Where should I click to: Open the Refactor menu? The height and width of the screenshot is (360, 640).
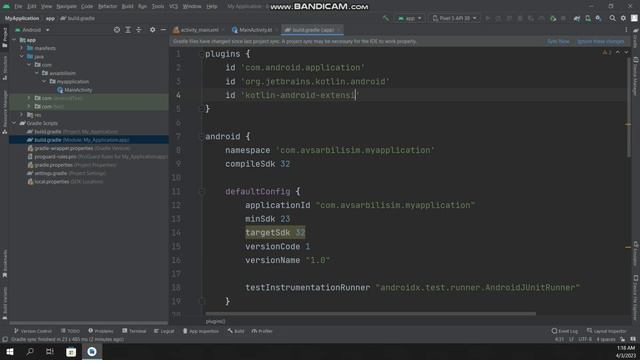point(107,7)
